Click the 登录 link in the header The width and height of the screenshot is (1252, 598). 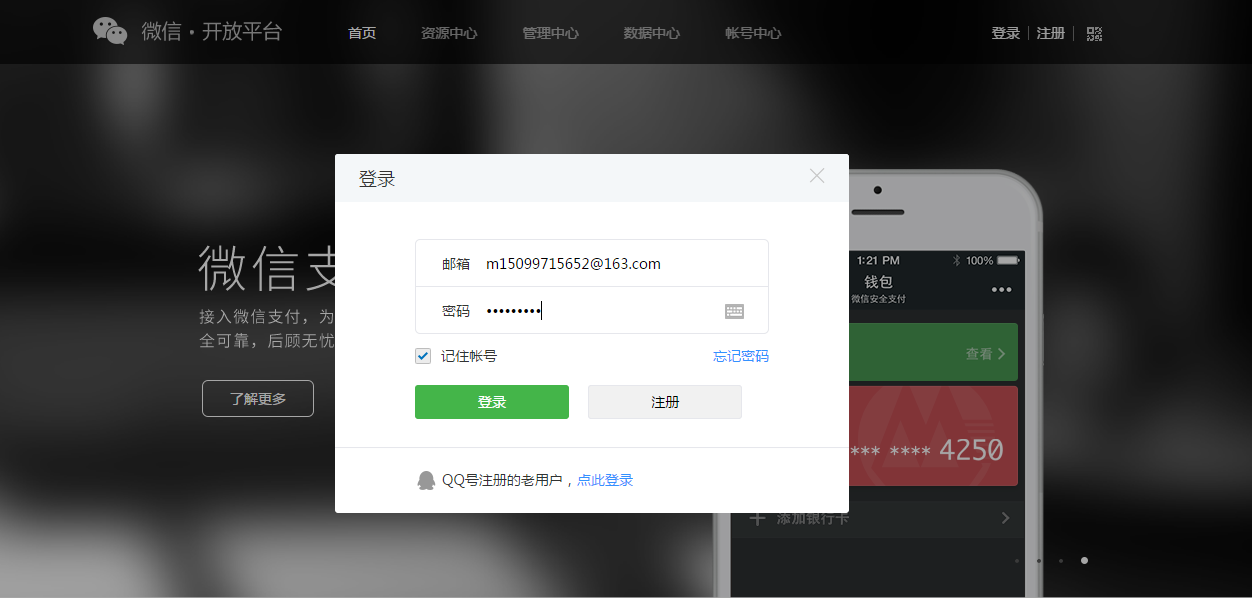pos(1006,33)
